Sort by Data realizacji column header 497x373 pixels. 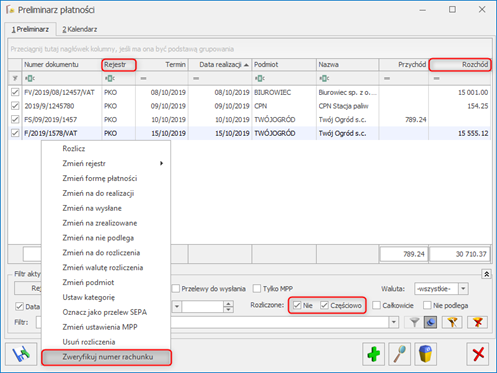[x=220, y=64]
